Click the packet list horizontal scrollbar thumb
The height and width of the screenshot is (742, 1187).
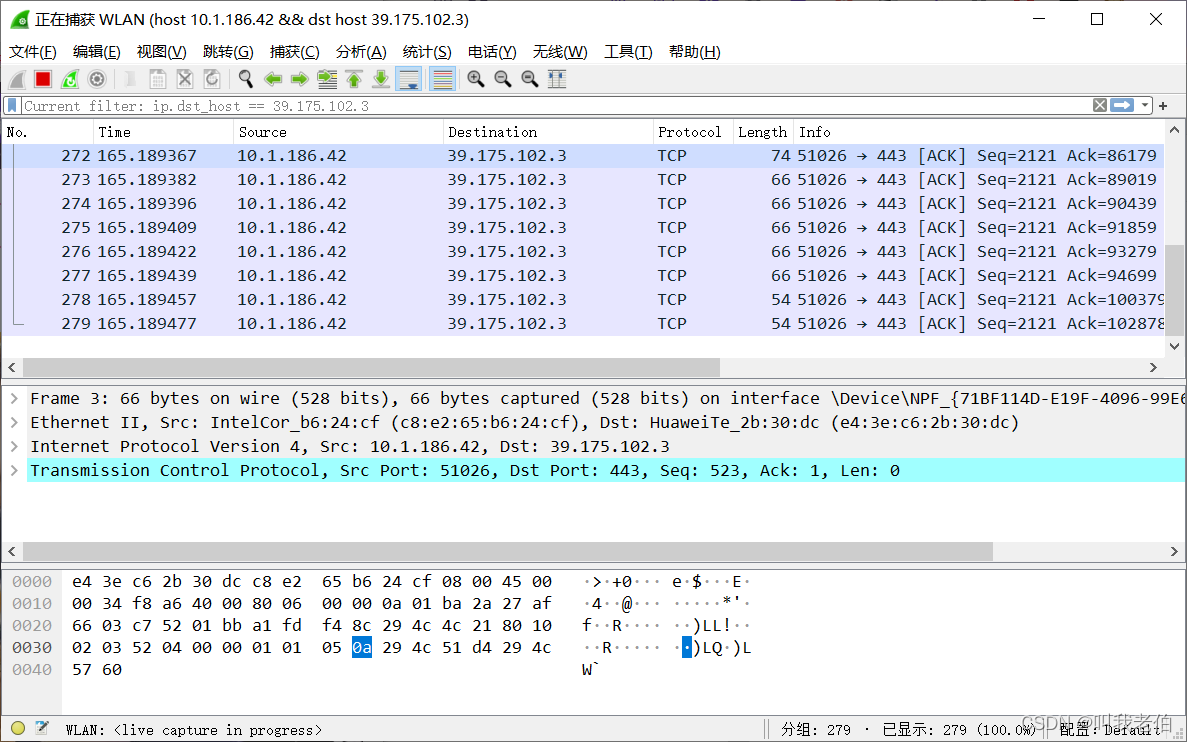(x=371, y=367)
